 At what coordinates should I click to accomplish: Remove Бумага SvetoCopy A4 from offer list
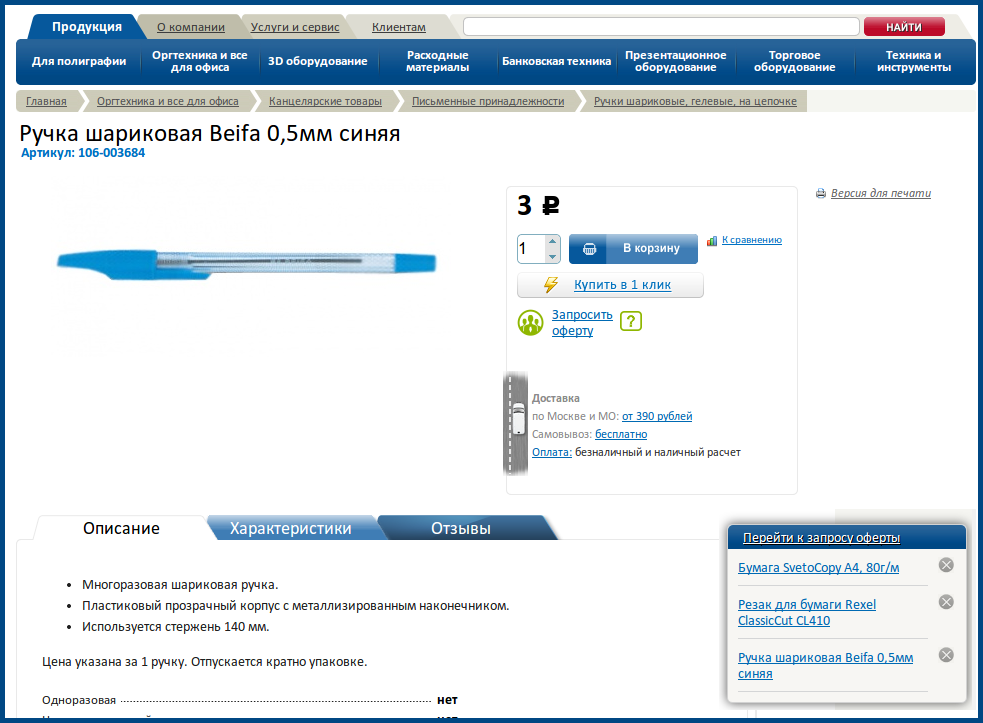pos(946,565)
